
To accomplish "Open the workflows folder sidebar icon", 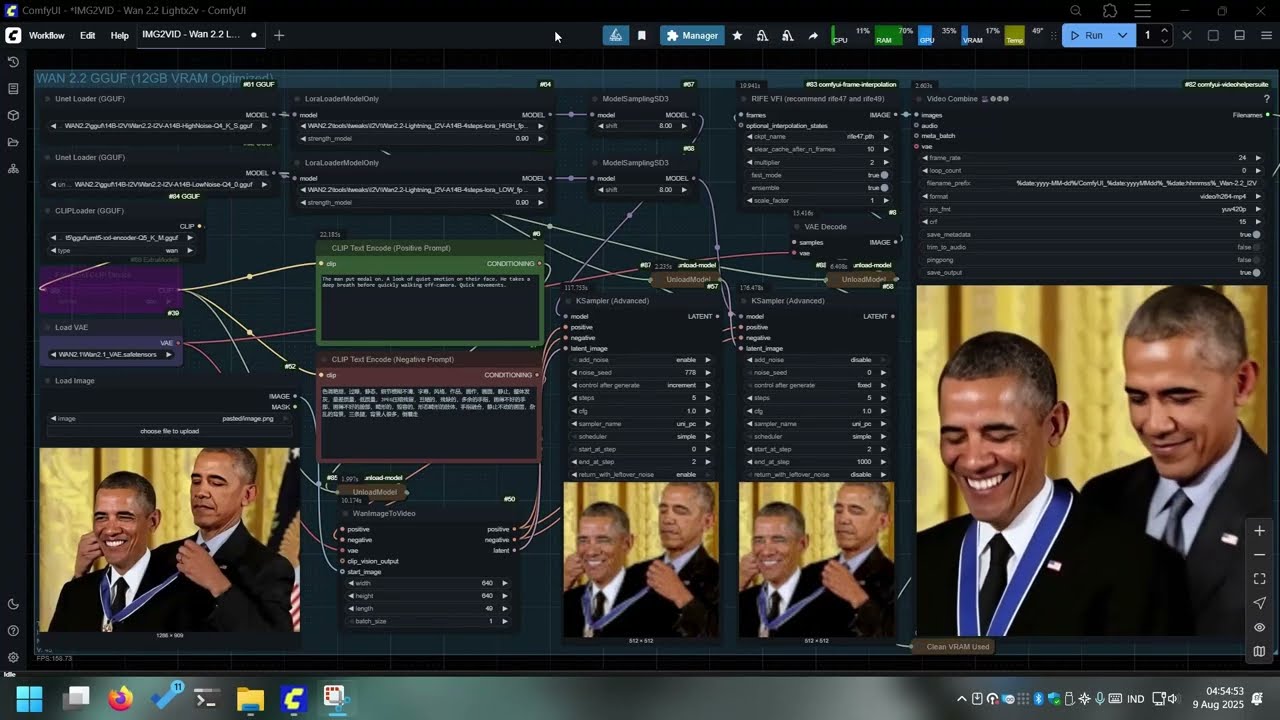I will tap(13, 143).
